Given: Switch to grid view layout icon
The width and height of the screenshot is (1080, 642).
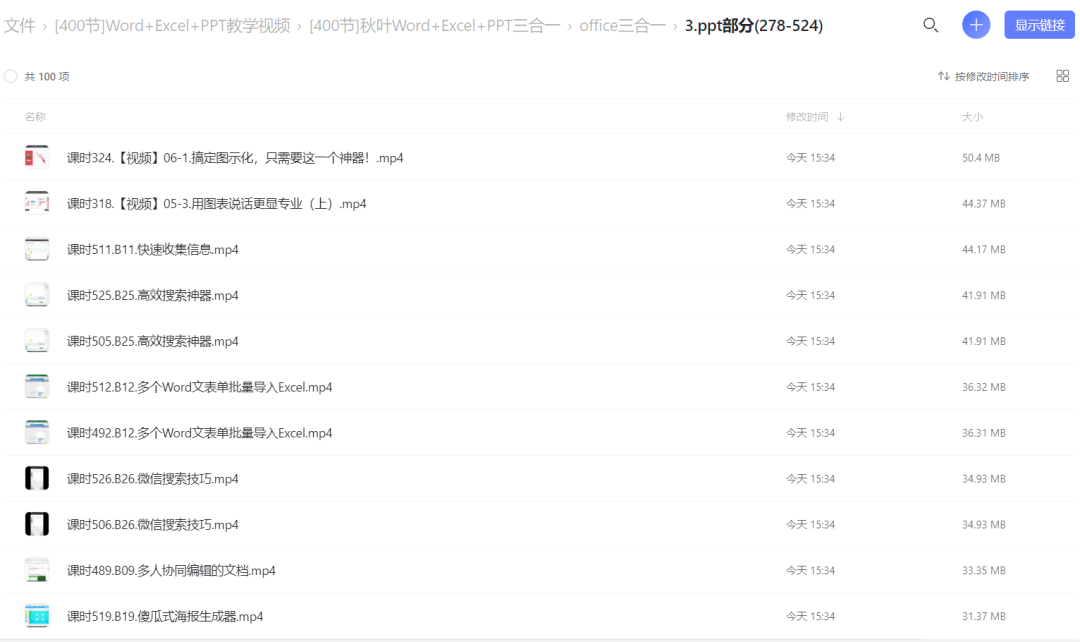Looking at the screenshot, I should point(1063,76).
